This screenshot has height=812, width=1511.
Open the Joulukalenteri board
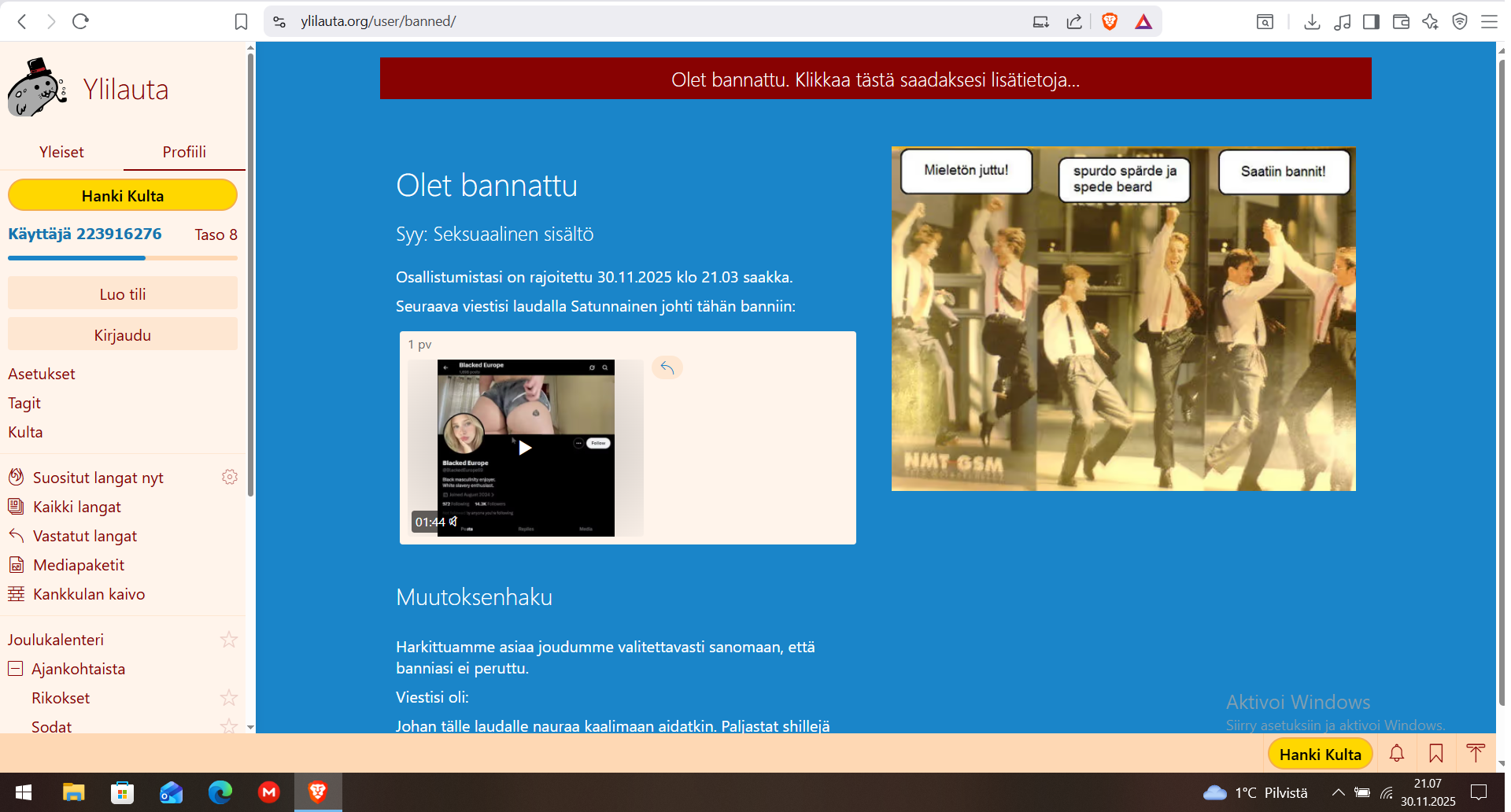tap(56, 640)
